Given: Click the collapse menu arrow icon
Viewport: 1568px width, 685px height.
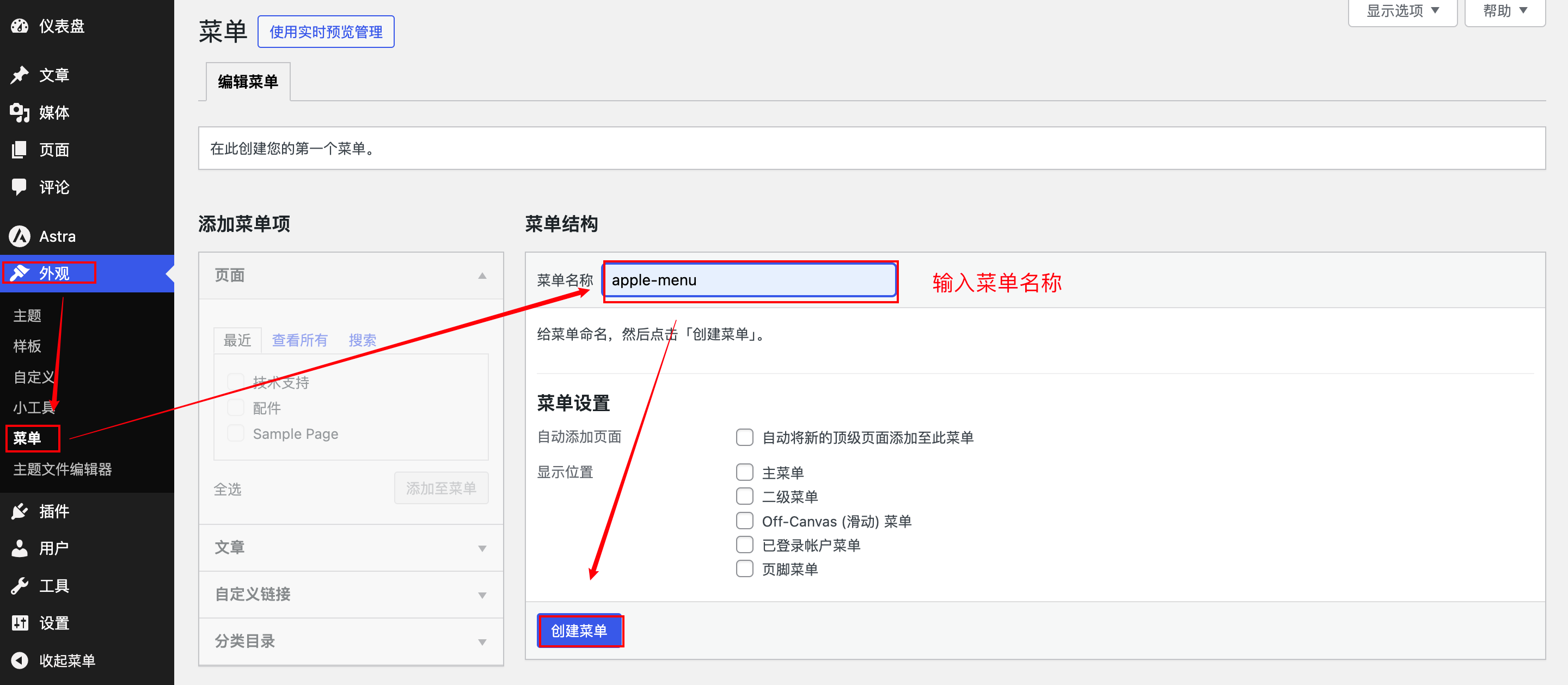Looking at the screenshot, I should pyautogui.click(x=20, y=660).
